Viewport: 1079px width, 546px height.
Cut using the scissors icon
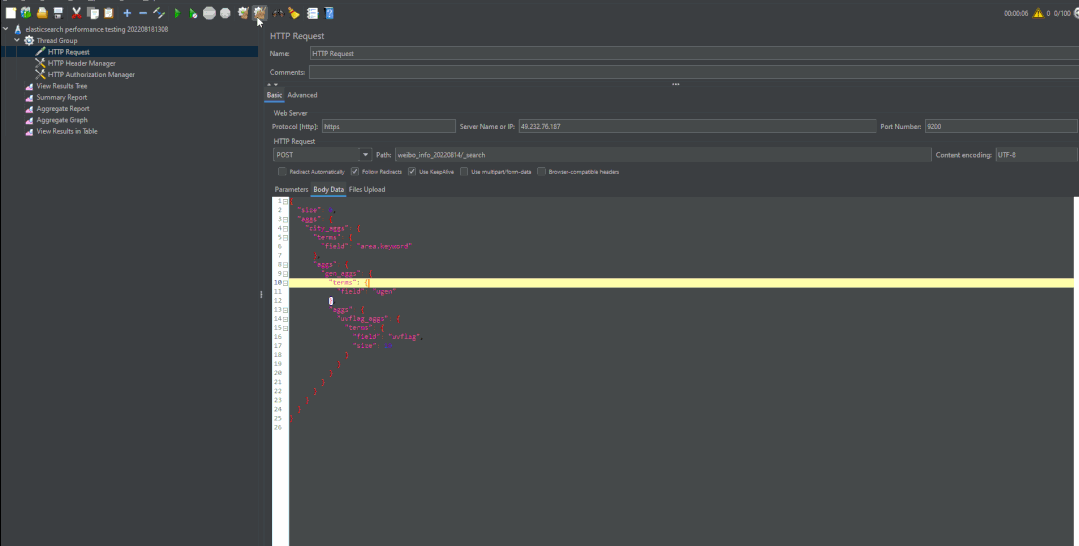tap(76, 13)
